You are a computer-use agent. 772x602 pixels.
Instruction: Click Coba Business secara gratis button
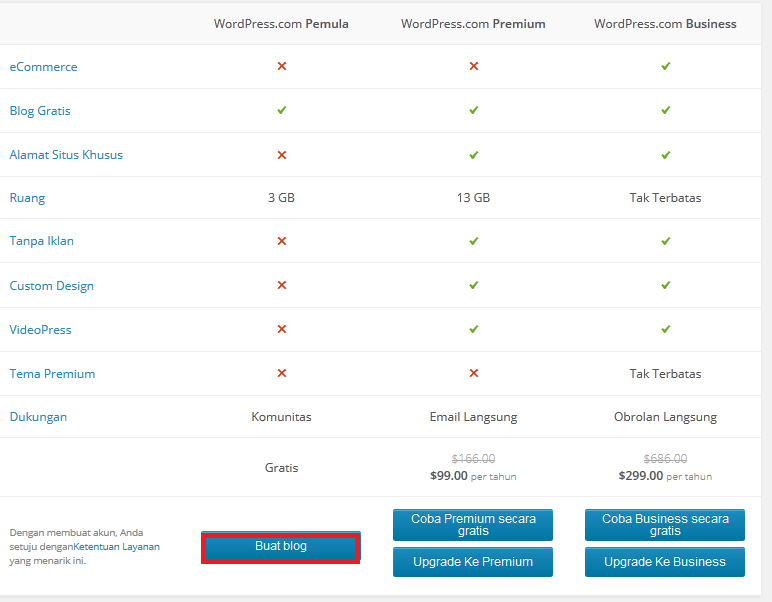click(665, 525)
